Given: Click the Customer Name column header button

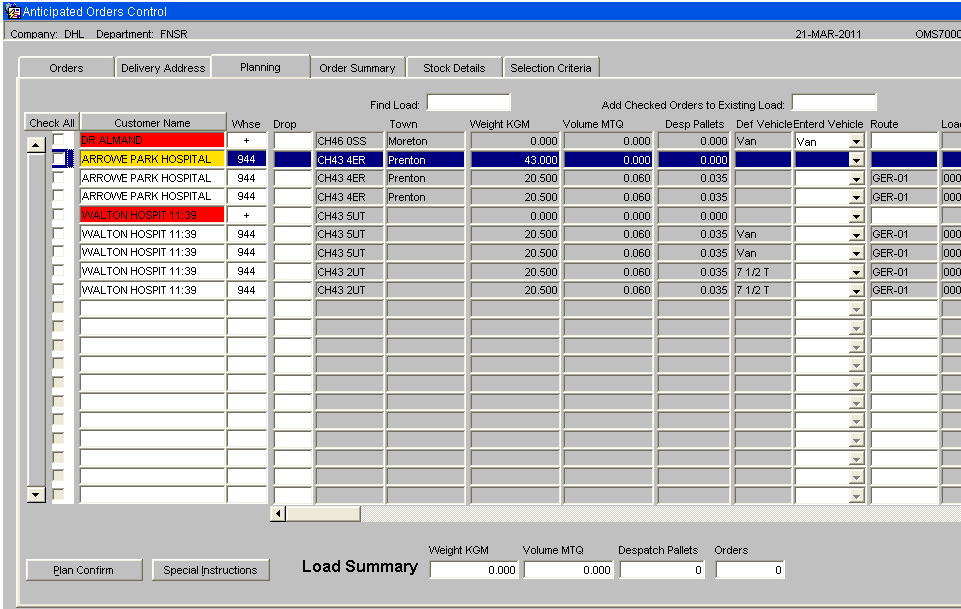Looking at the screenshot, I should (x=153, y=123).
